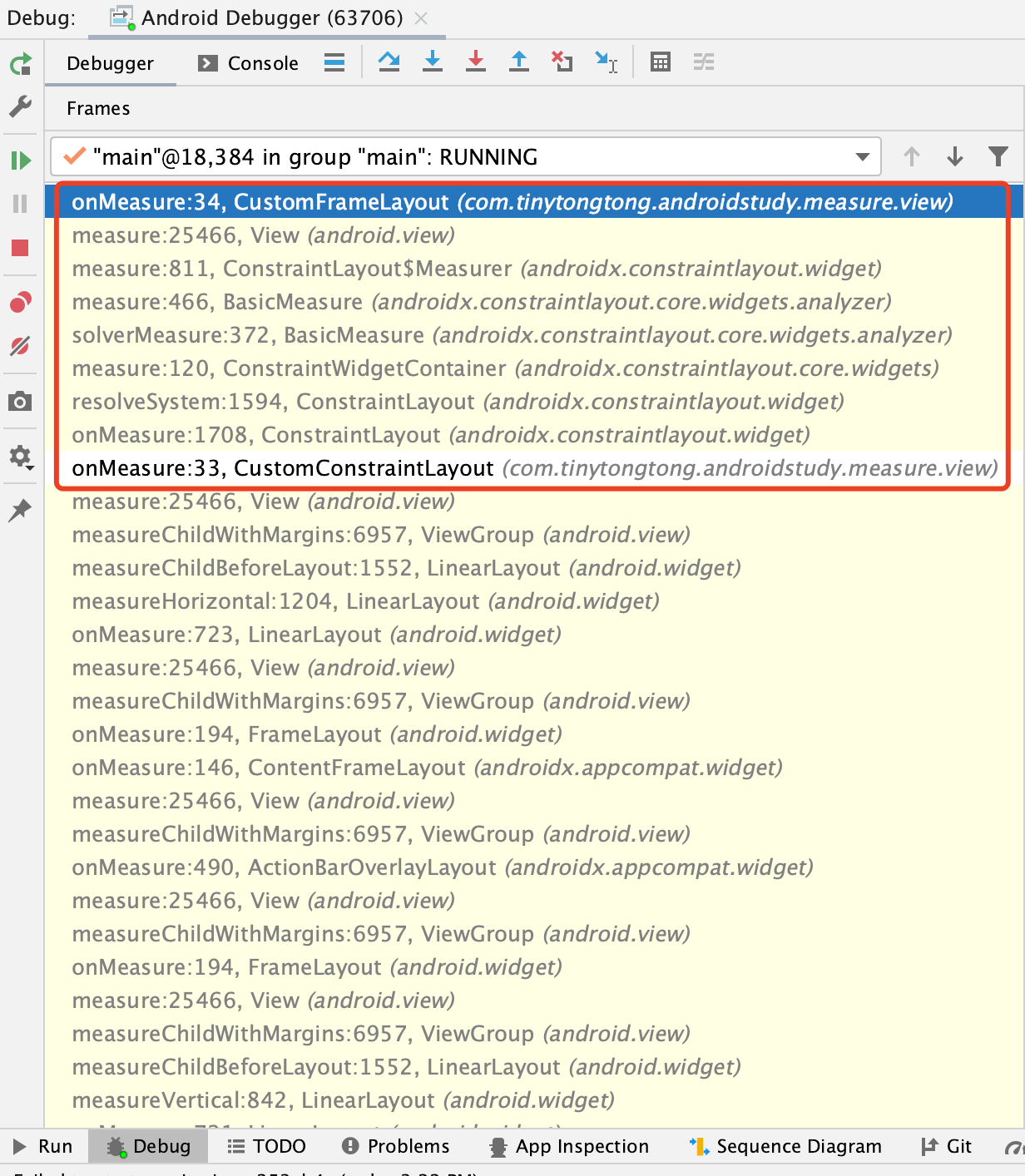Select frame onMeasure:490, ActionBarOverlayLayout

pos(532,867)
